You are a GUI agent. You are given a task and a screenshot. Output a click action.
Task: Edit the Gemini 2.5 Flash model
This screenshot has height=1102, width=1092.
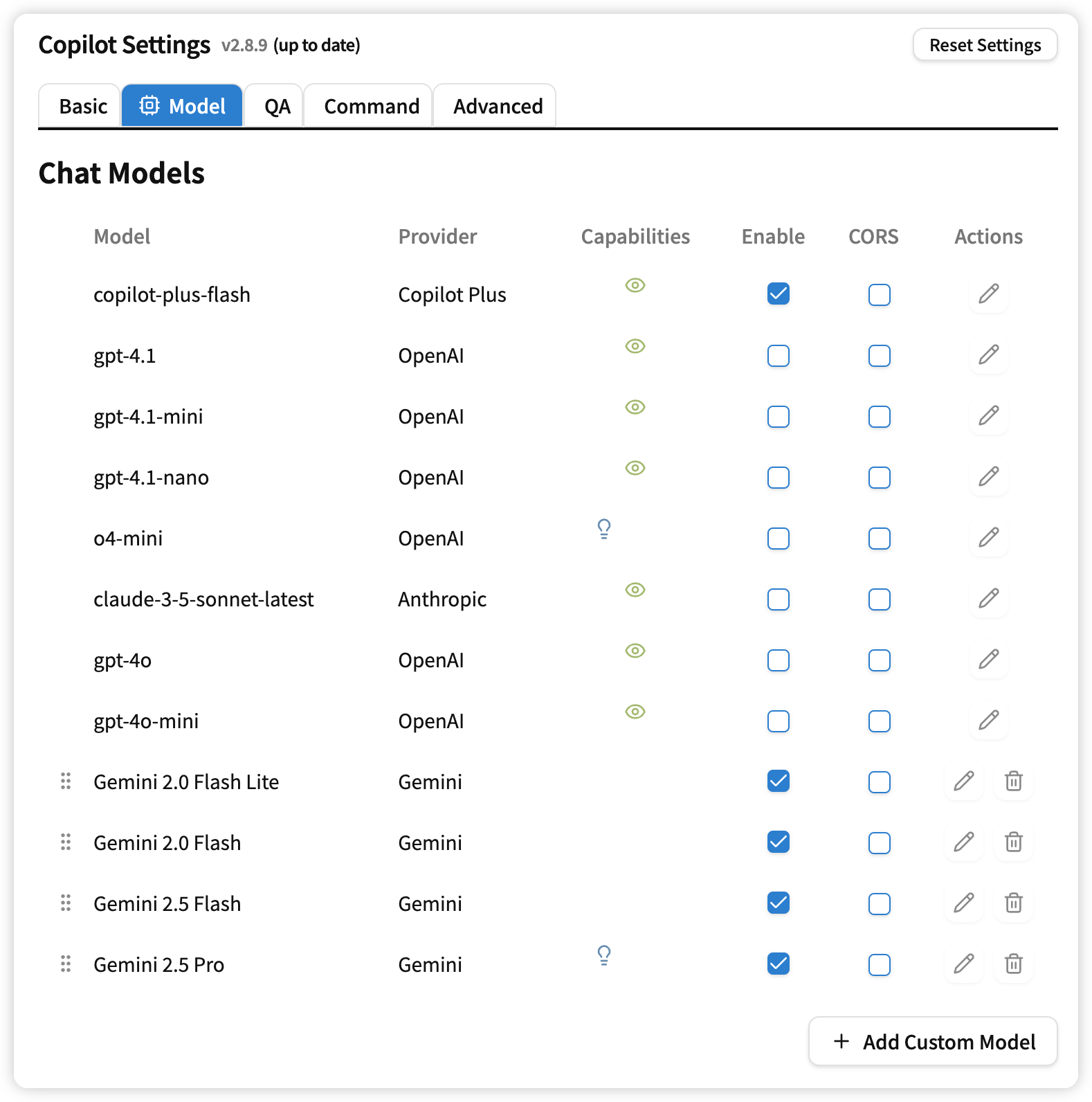(963, 903)
